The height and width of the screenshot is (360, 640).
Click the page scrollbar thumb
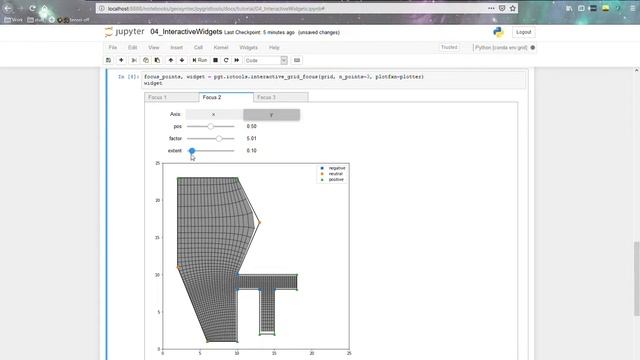tap(636, 279)
